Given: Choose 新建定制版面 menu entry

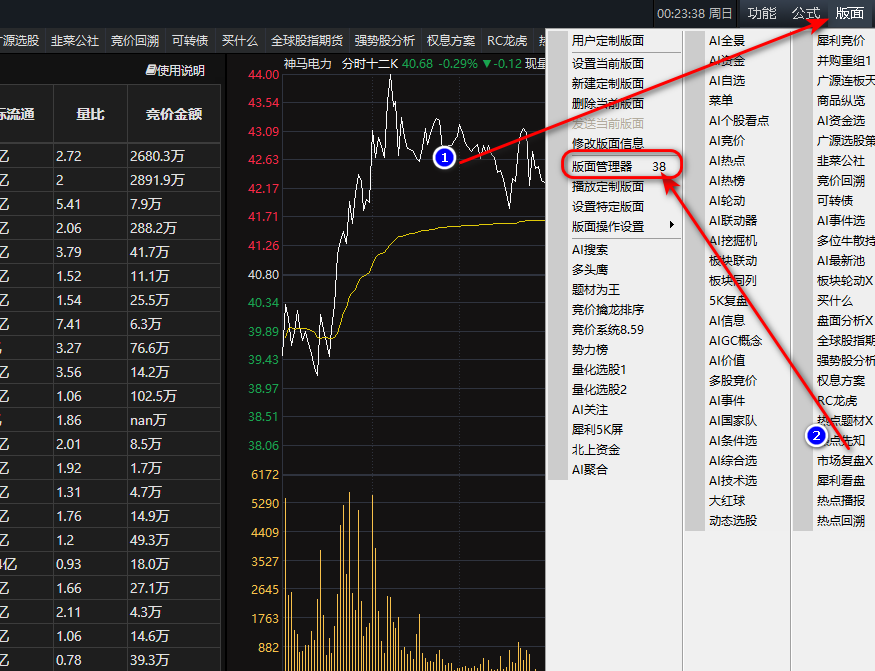Looking at the screenshot, I should pos(608,83).
